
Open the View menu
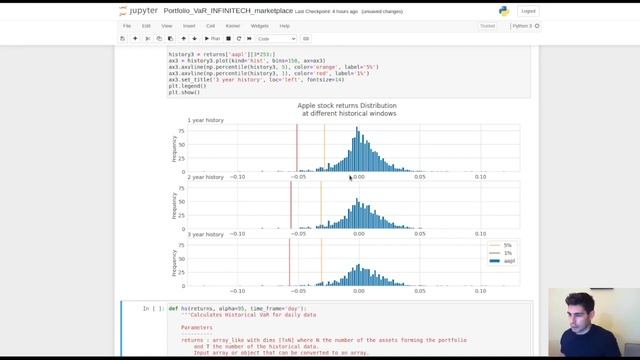coord(167,26)
